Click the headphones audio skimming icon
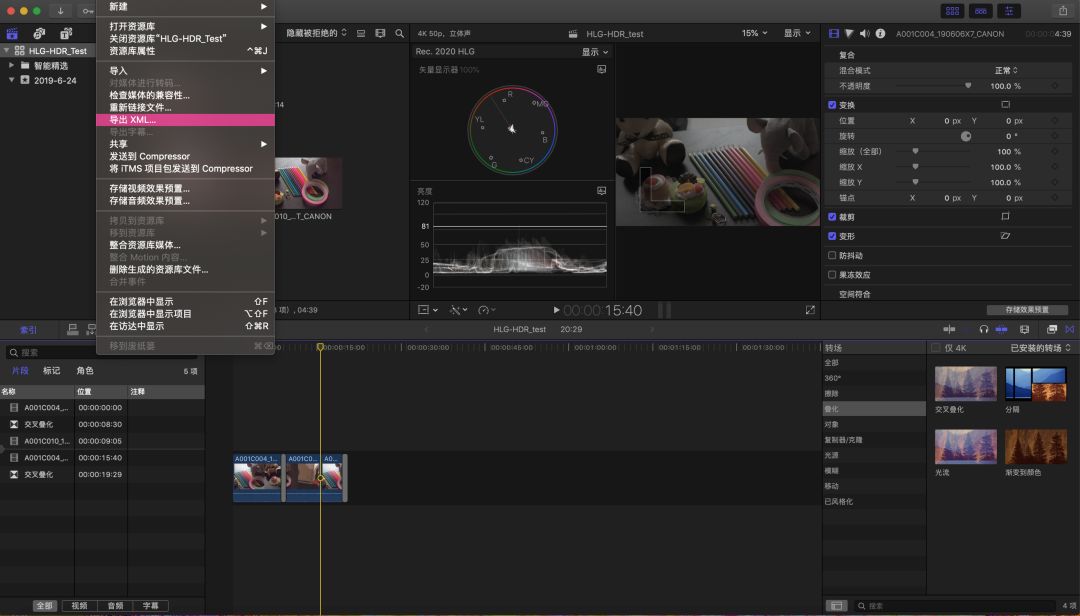This screenshot has height=616, width=1080. click(984, 329)
